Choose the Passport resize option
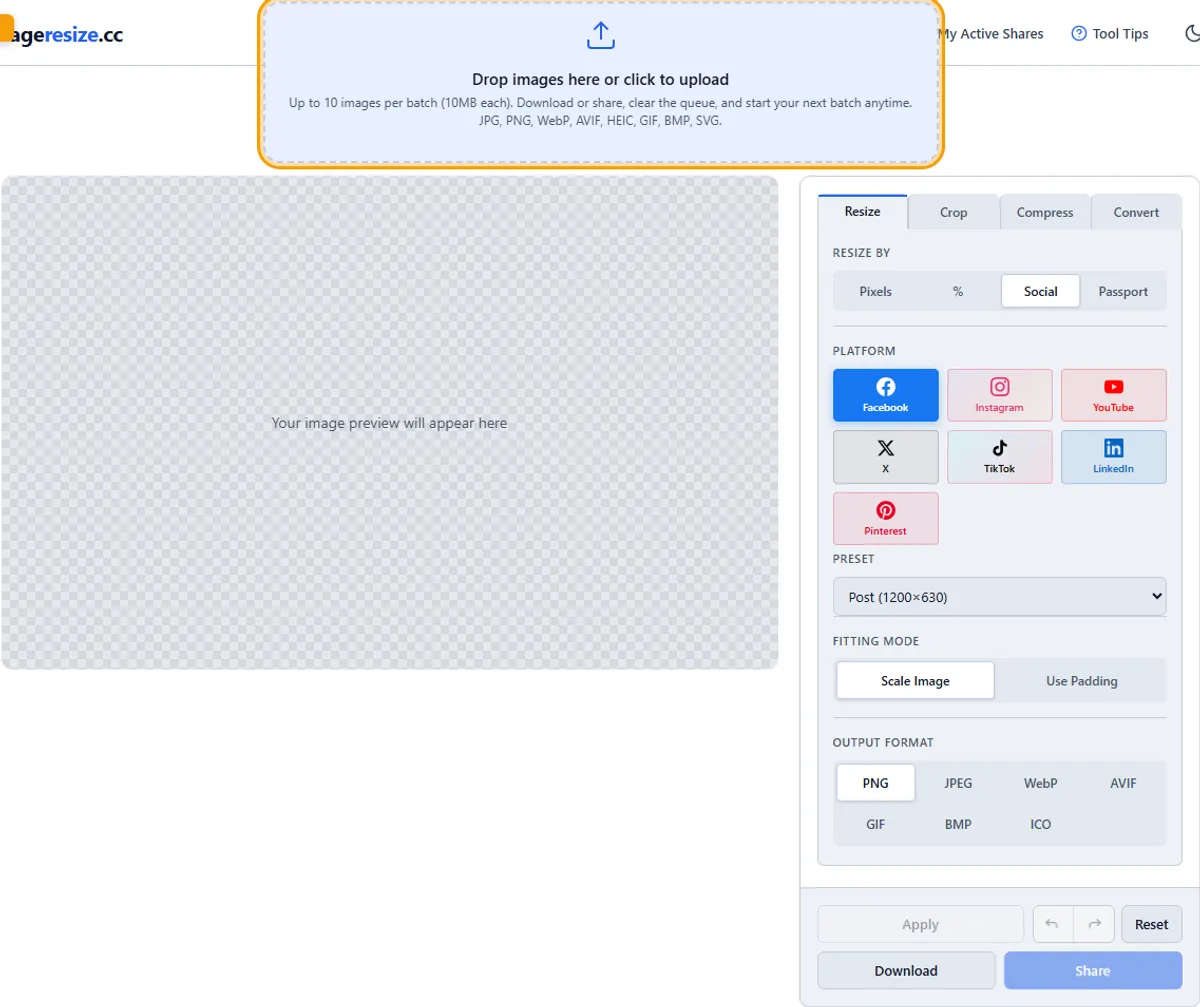This screenshot has height=1007, width=1200. [1124, 291]
